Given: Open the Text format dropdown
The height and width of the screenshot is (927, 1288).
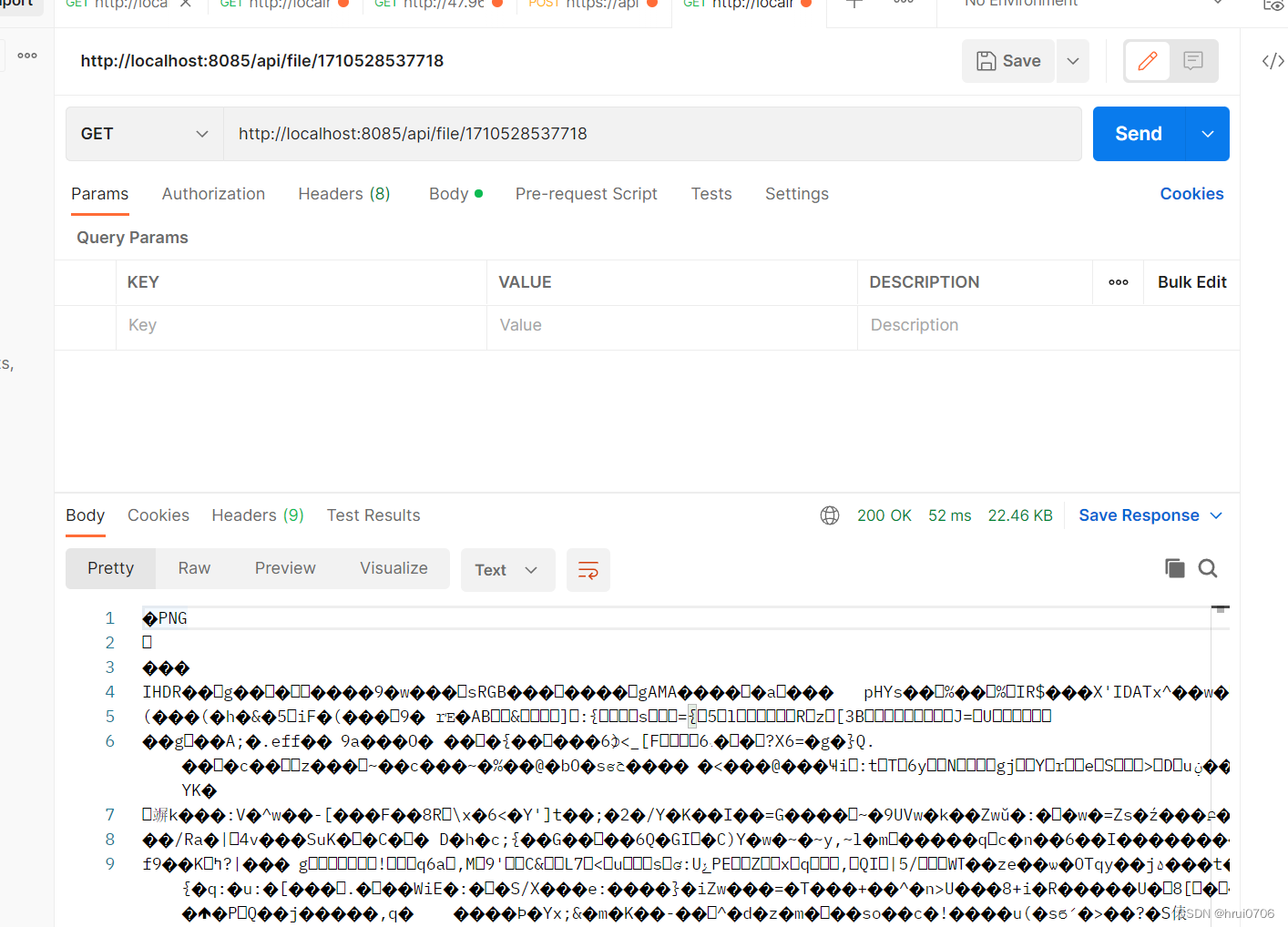Looking at the screenshot, I should (507, 570).
